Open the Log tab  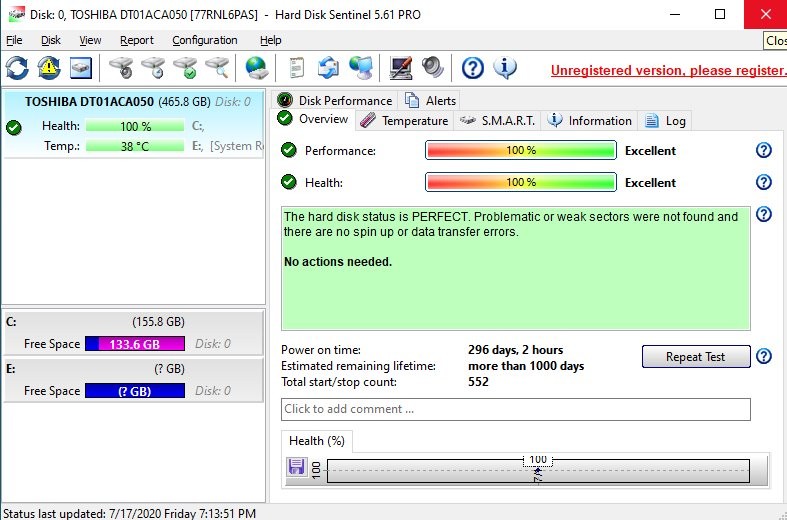pyautogui.click(x=665, y=121)
